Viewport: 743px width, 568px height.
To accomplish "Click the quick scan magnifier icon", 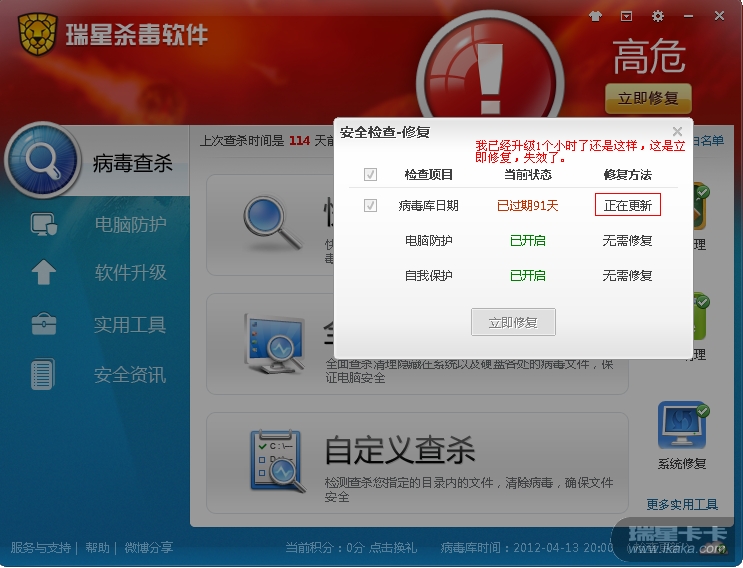I will 272,223.
